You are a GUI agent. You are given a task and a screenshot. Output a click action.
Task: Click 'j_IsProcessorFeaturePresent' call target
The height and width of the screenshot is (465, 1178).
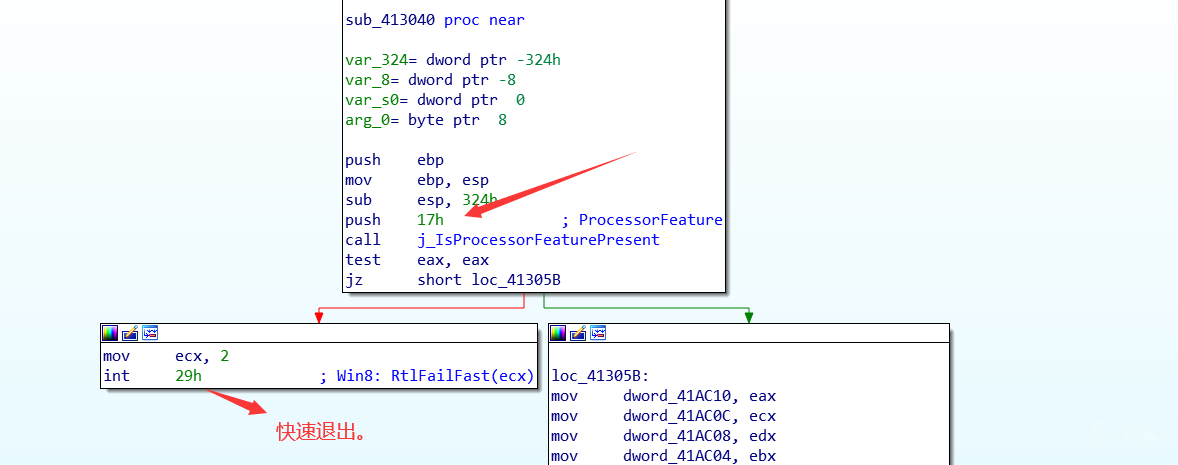click(539, 240)
